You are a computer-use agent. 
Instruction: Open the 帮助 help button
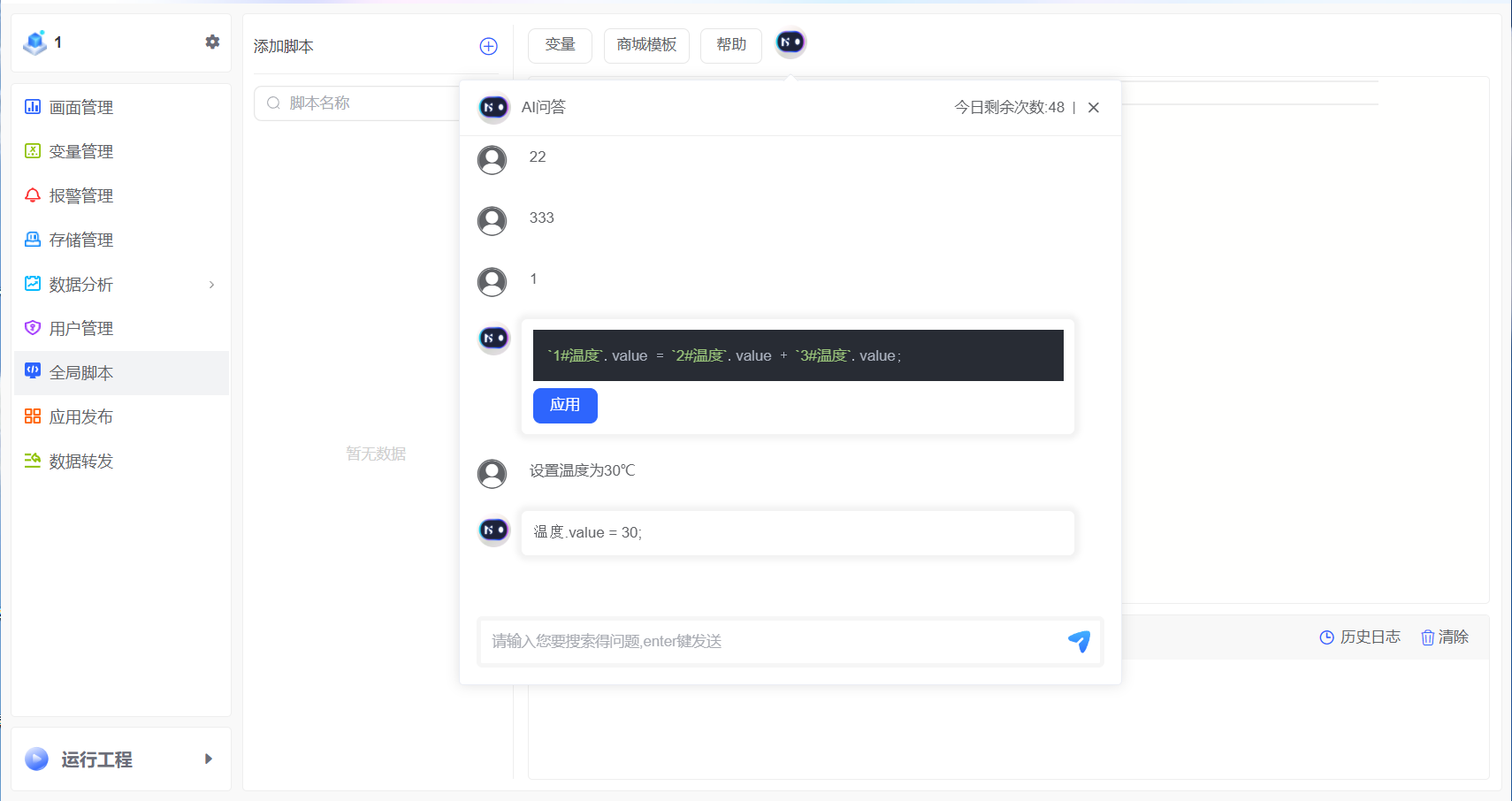click(x=730, y=45)
